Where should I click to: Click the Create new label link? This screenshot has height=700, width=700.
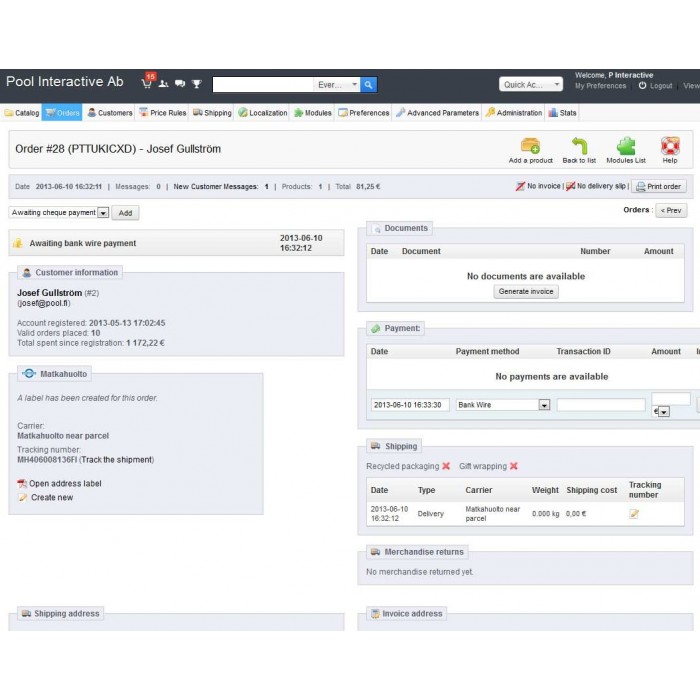point(52,497)
